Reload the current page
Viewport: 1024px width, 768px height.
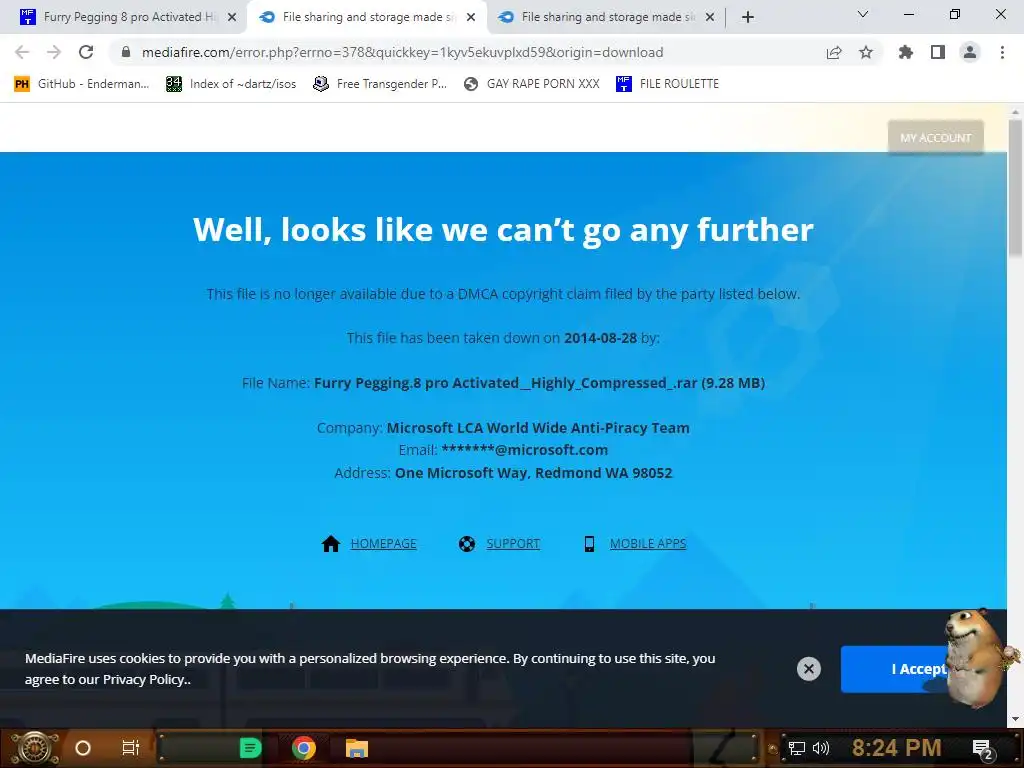(86, 52)
